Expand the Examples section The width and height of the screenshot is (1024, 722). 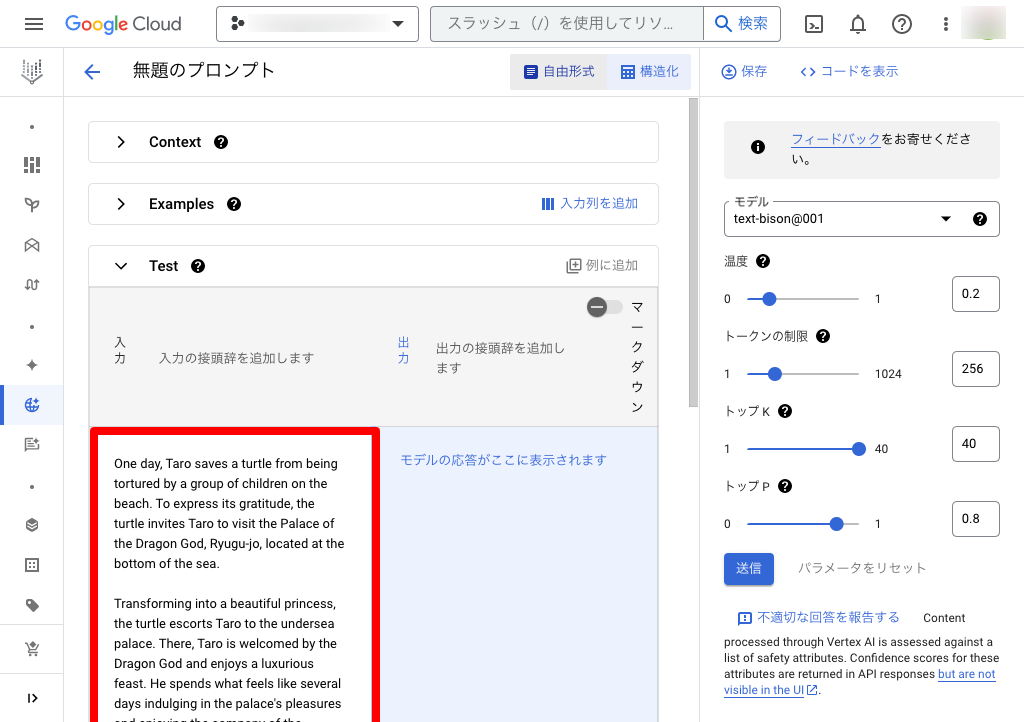pos(121,204)
